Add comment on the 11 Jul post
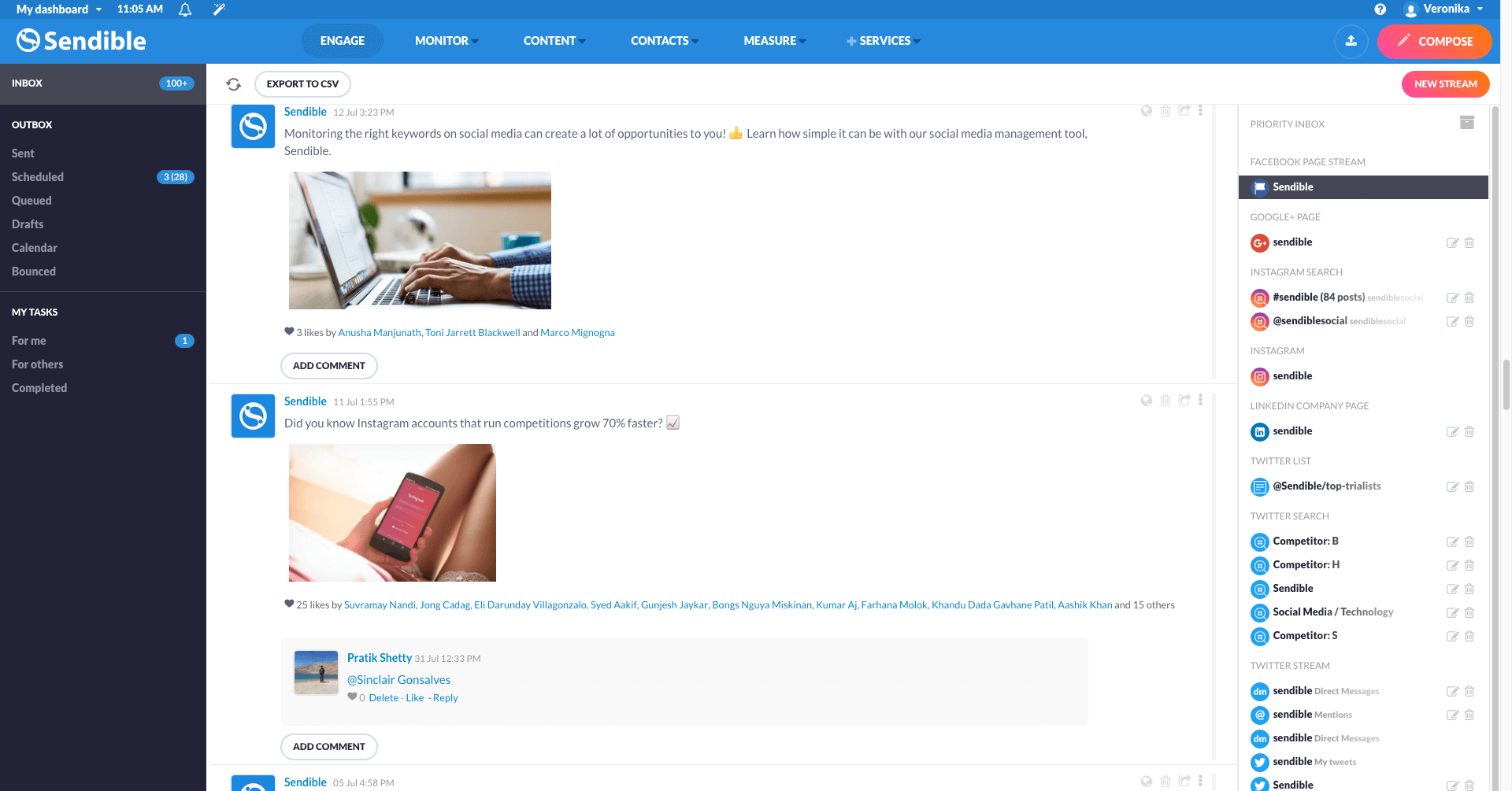Screen dimensions: 1512x791 coord(329,747)
